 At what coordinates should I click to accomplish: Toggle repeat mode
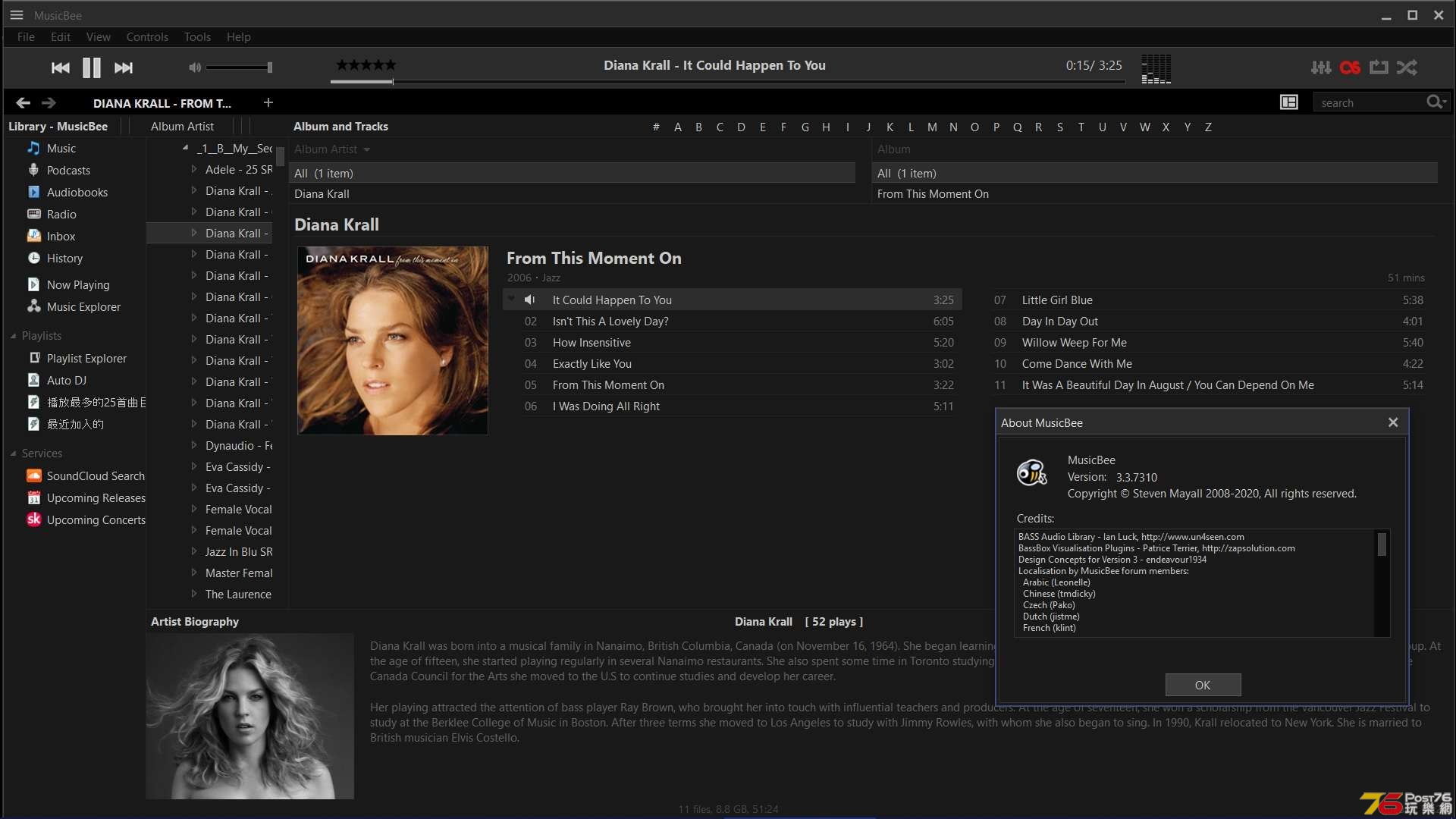tap(1379, 67)
